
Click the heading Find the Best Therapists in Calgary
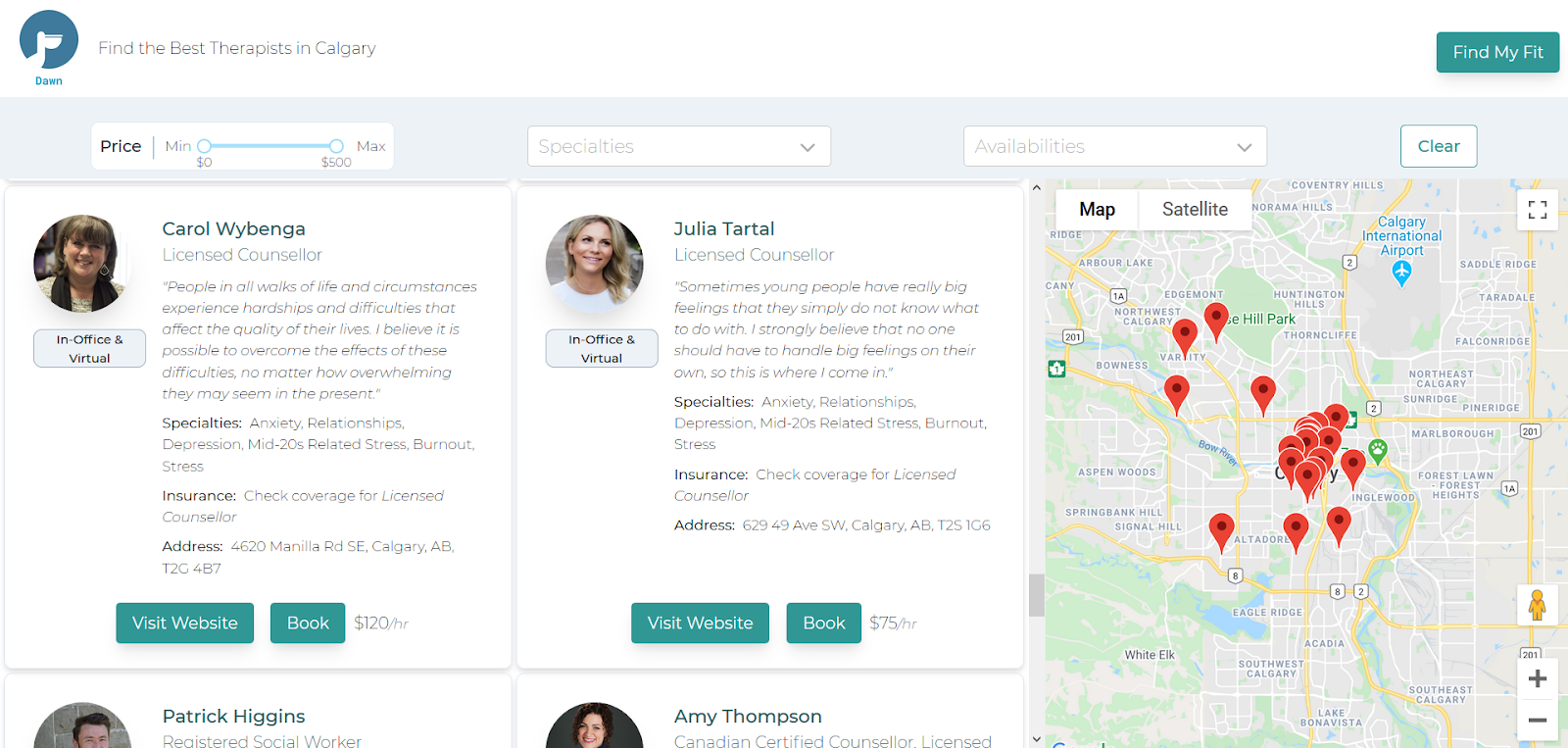click(237, 48)
